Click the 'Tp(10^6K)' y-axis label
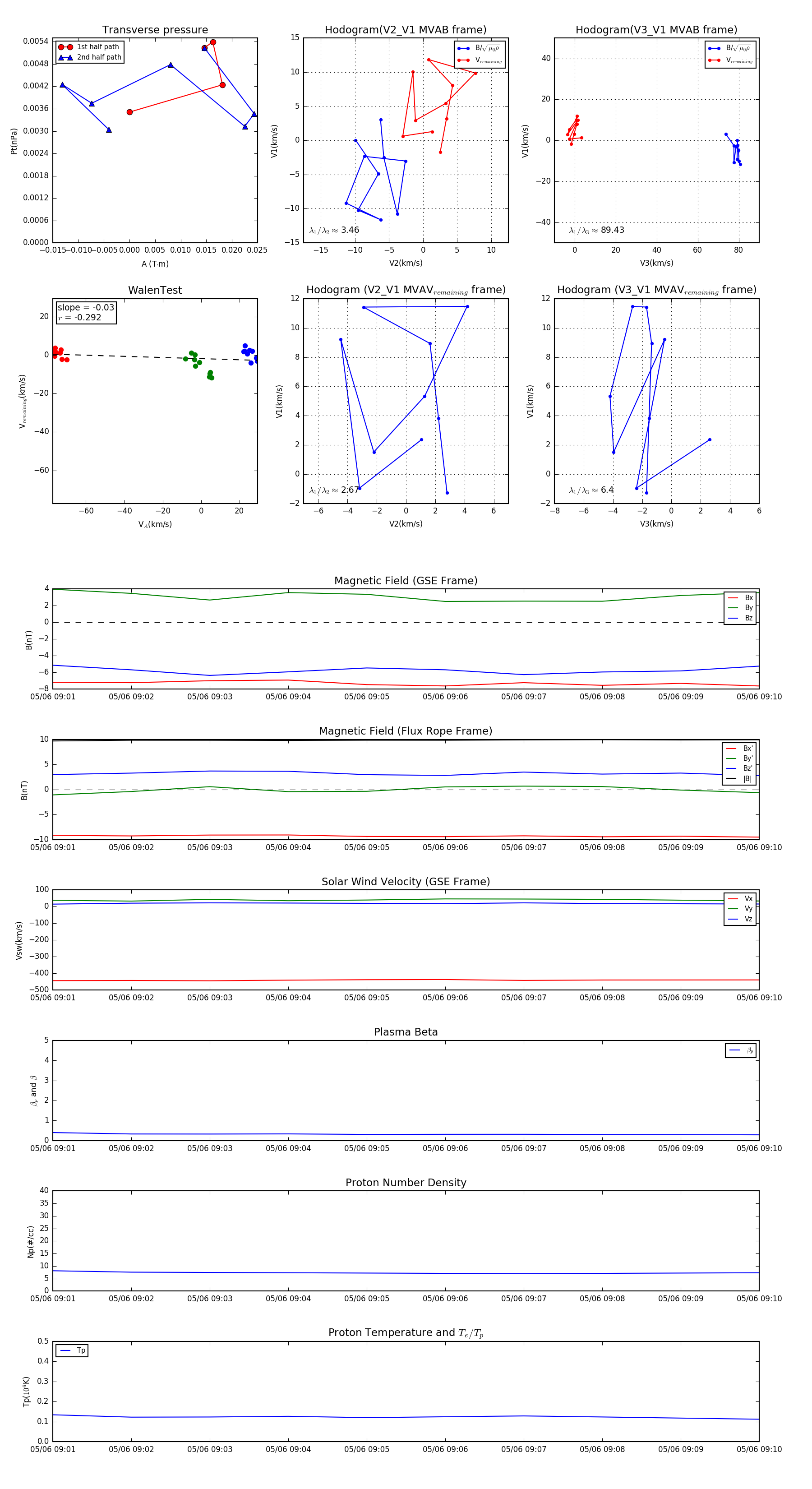This screenshot has width=812, height=1489. pyautogui.click(x=26, y=1392)
